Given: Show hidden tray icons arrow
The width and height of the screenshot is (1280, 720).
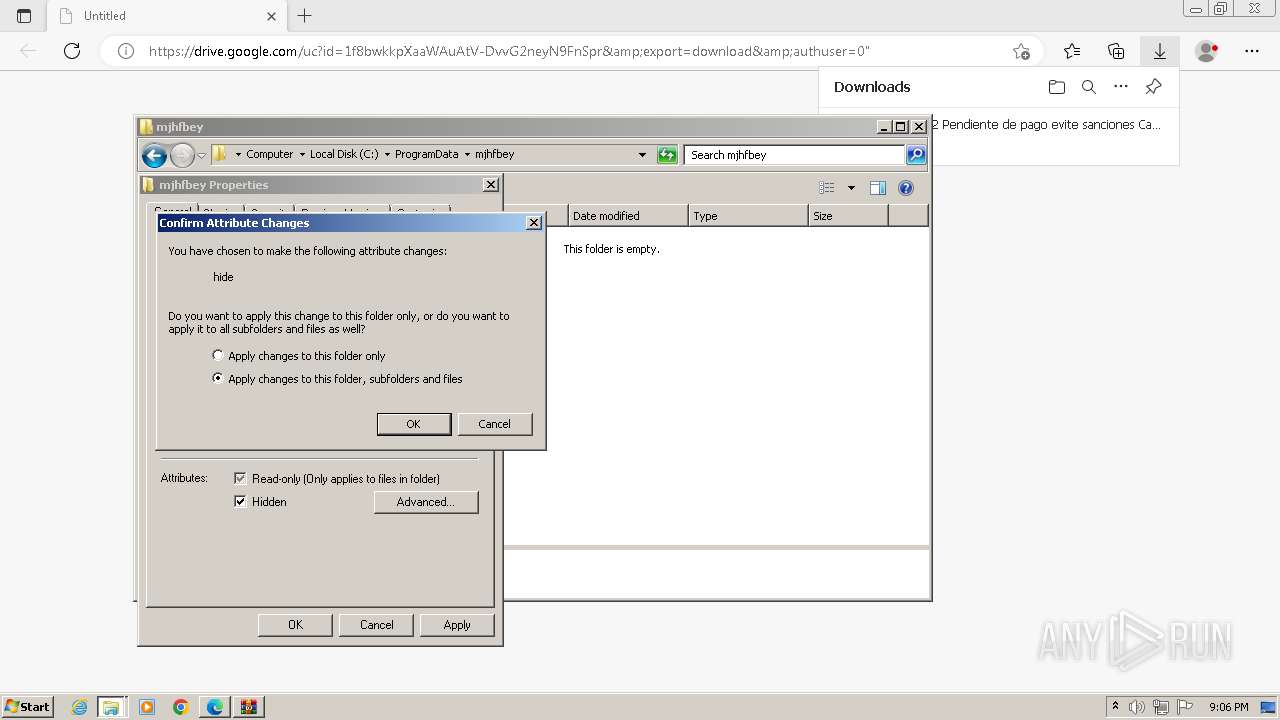Looking at the screenshot, I should pos(1115,707).
